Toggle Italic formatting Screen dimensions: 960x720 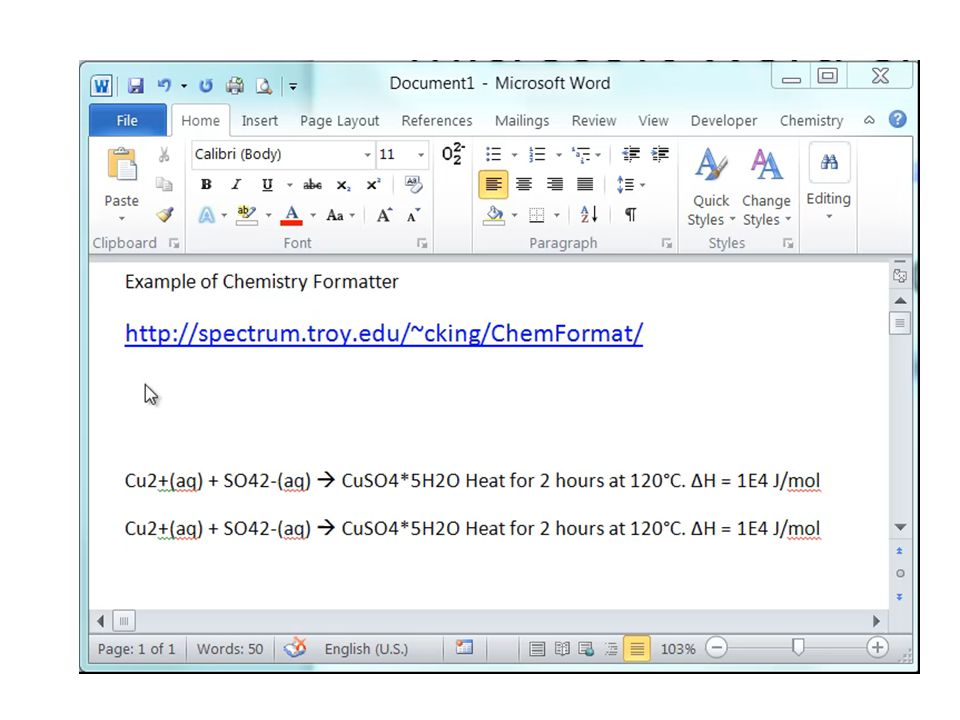point(236,184)
